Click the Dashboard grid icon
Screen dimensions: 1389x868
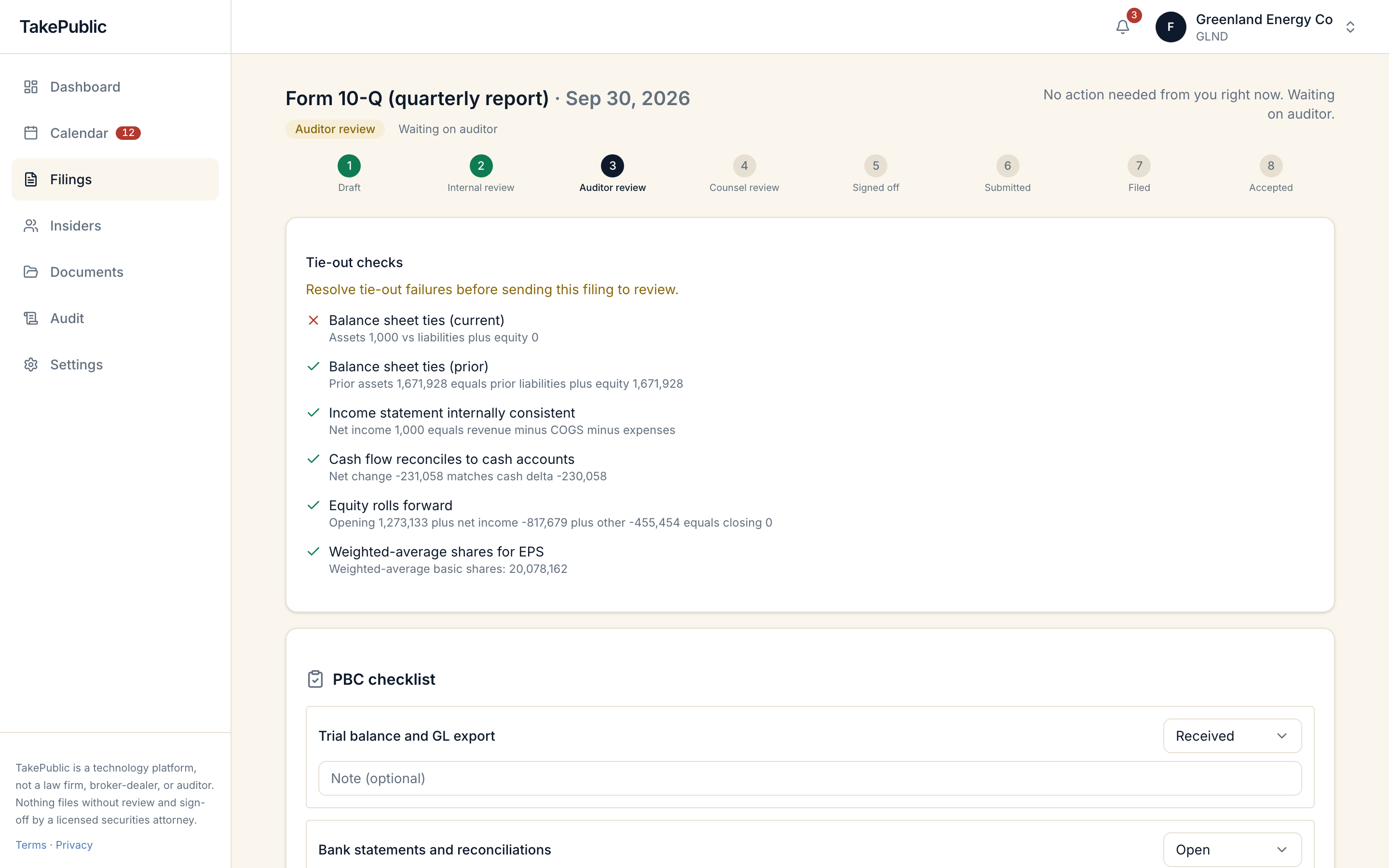[x=31, y=87]
